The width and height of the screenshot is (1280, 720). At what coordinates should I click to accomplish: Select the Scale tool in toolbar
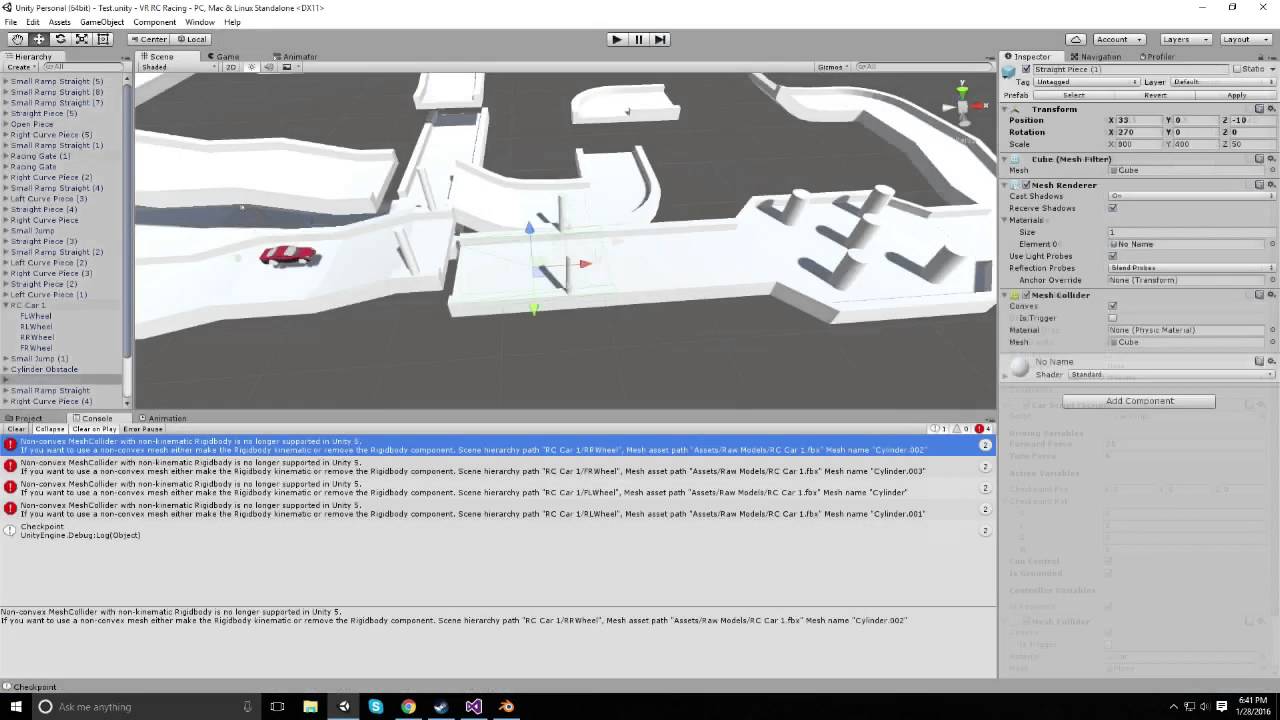click(81, 39)
